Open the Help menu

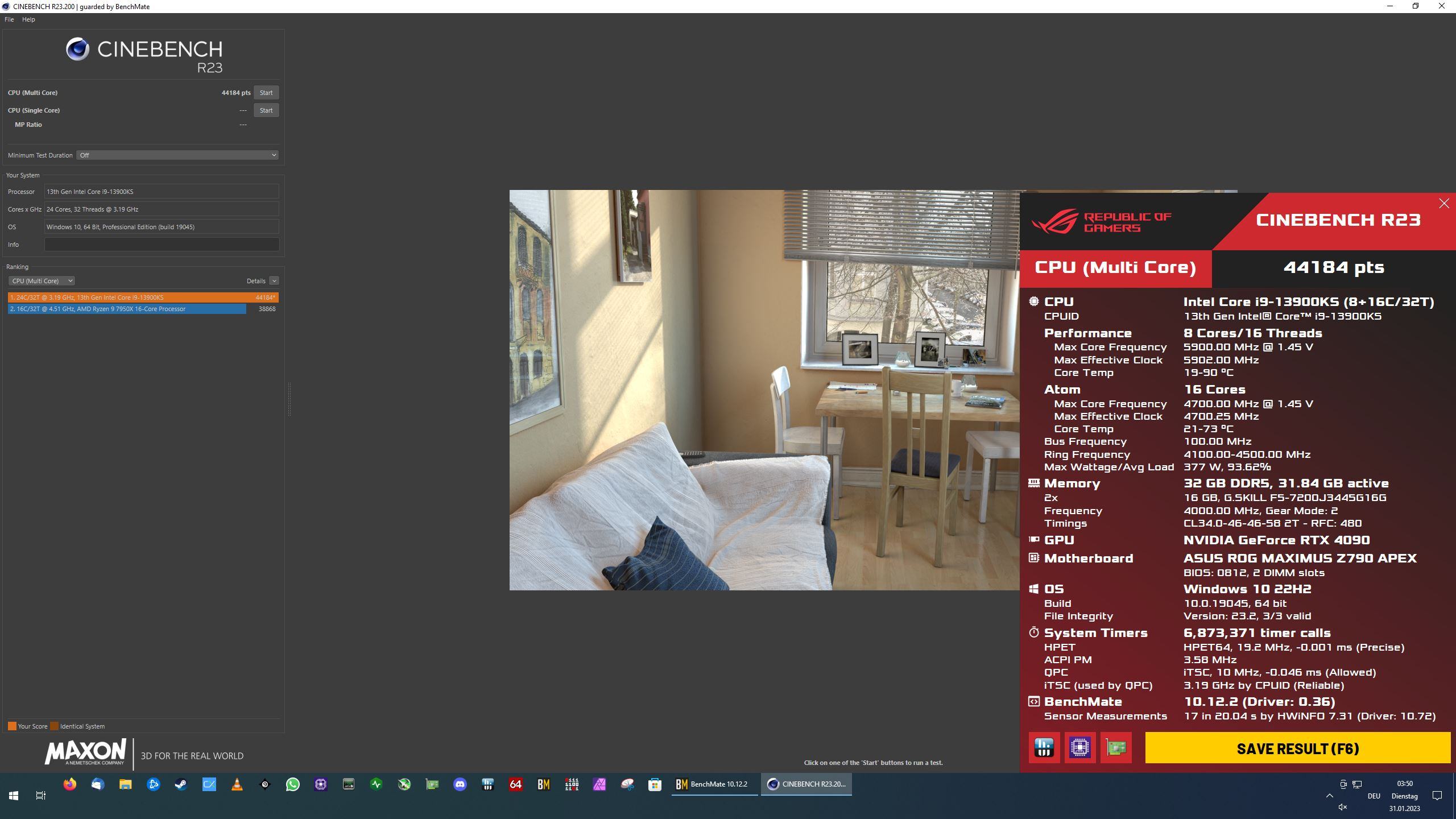tap(28, 19)
